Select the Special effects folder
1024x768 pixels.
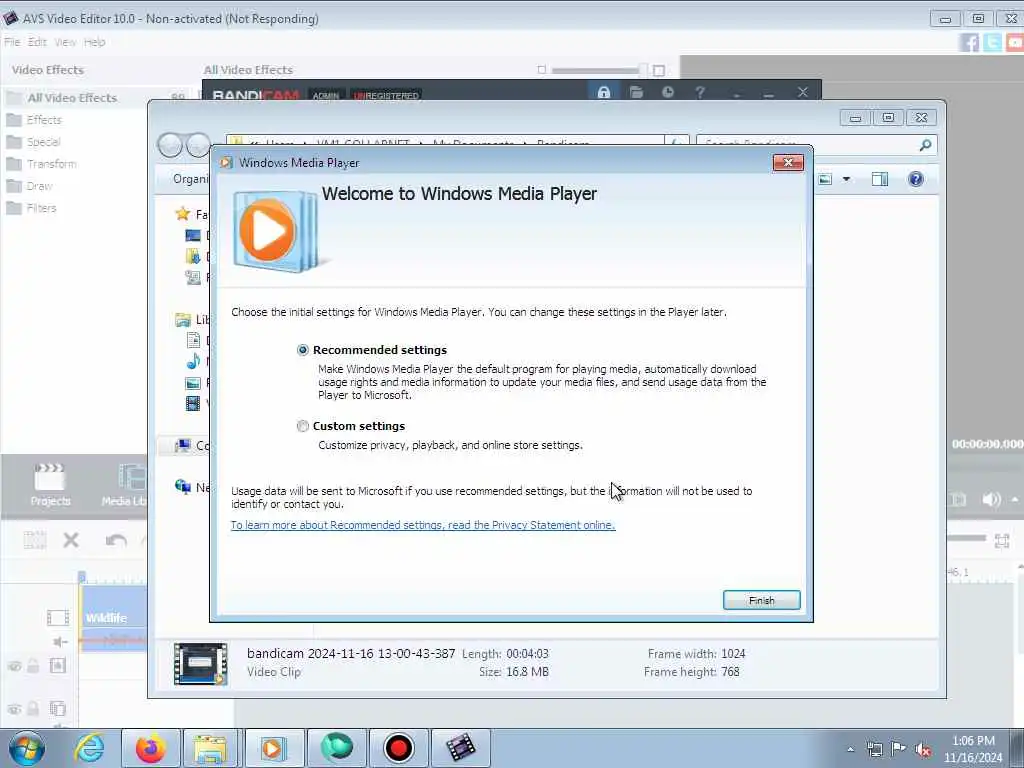tap(43, 142)
